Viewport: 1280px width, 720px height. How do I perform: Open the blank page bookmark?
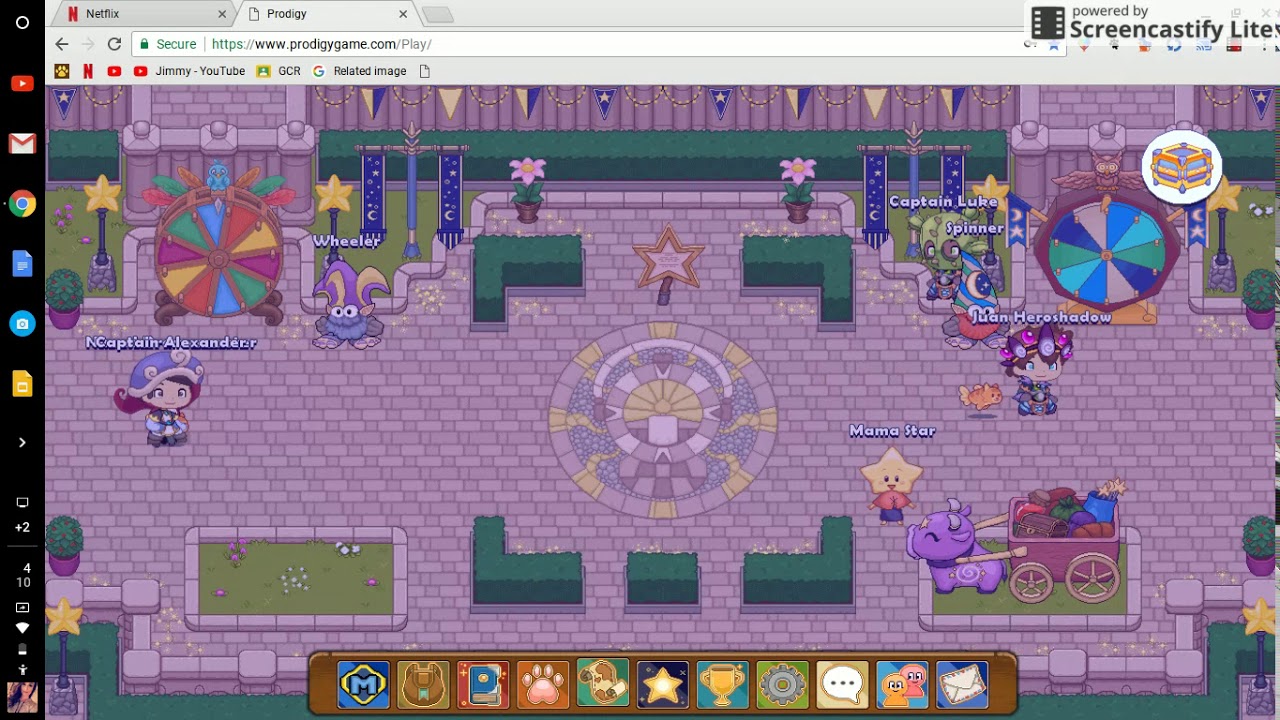coord(425,71)
